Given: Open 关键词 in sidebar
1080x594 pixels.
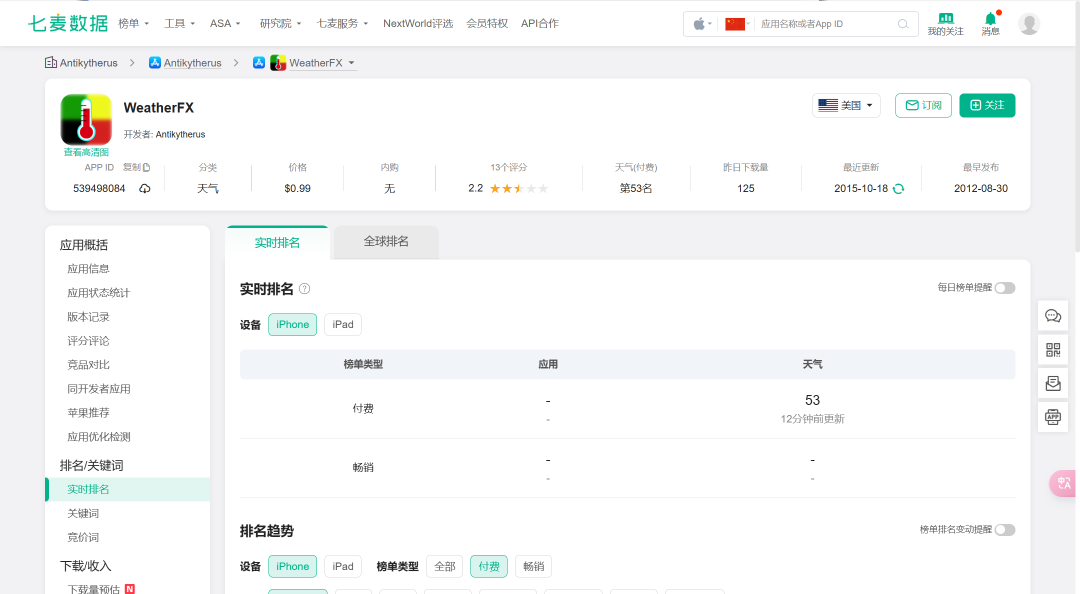Looking at the screenshot, I should click(x=83, y=513).
